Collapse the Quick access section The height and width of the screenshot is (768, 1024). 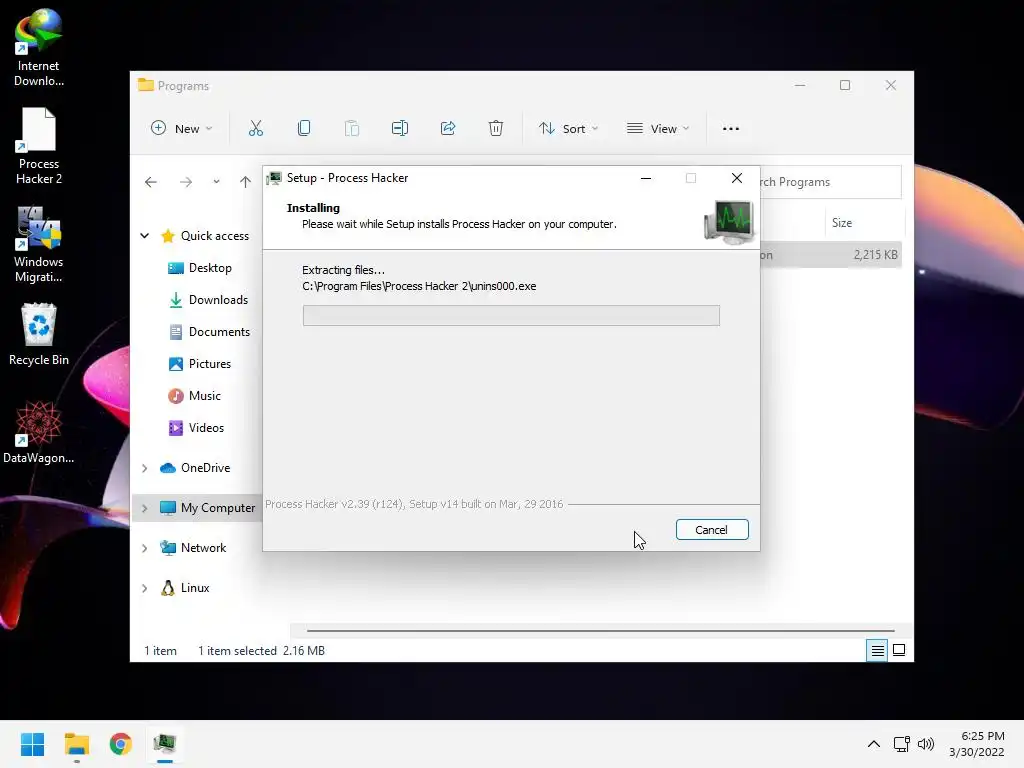click(x=144, y=236)
